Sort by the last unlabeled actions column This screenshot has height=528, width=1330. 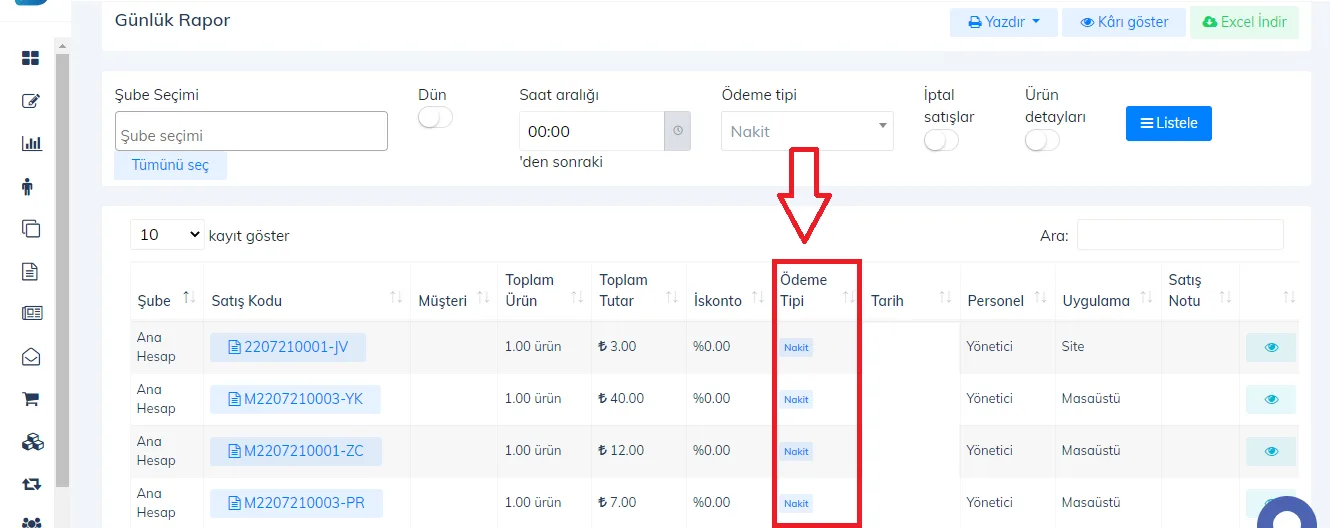tap(1270, 291)
